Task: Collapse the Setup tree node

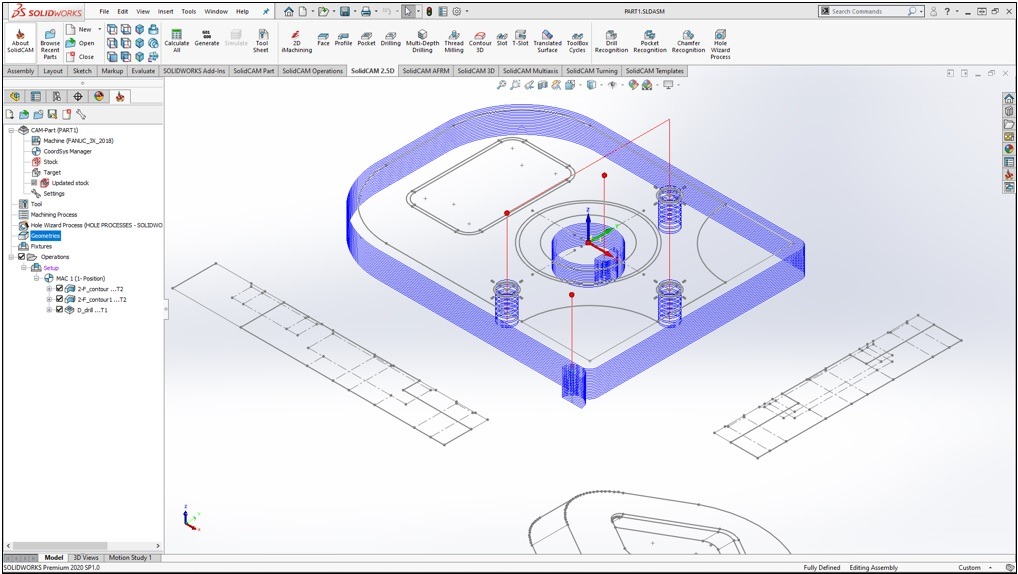Action: click(x=24, y=267)
